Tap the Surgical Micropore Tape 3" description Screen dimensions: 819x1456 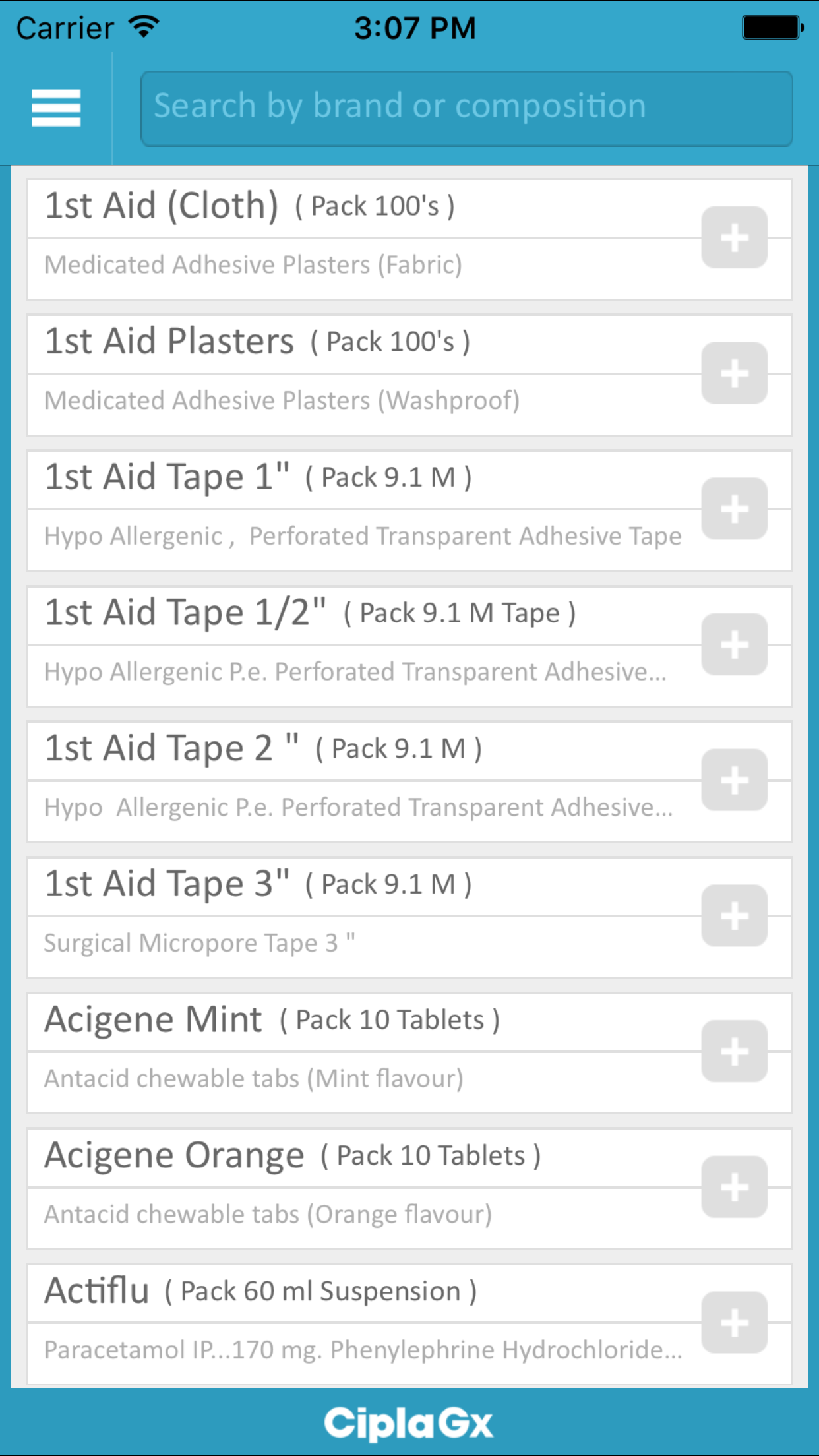coord(199,943)
